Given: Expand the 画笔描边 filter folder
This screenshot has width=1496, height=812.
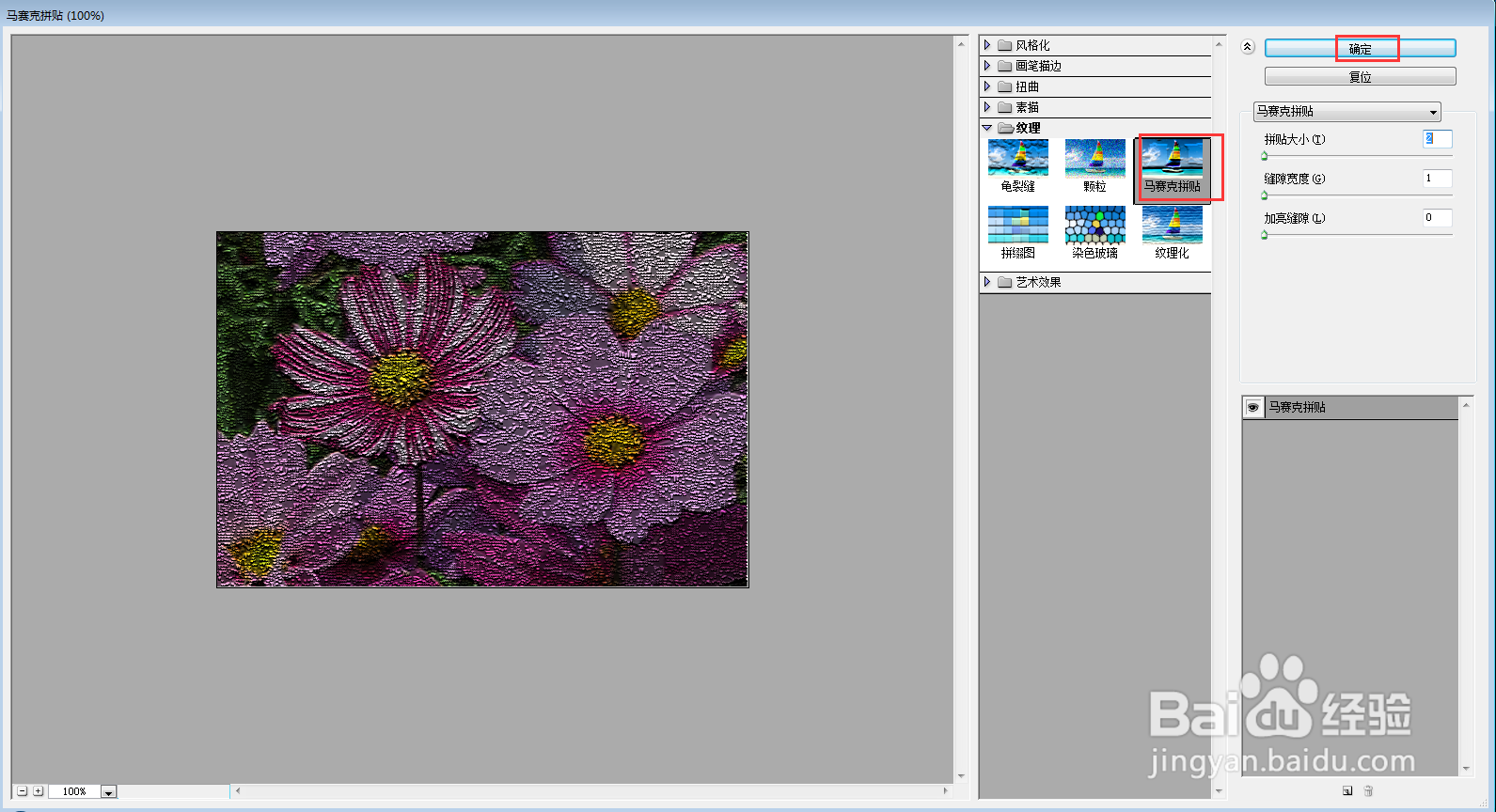Looking at the screenshot, I should click(x=987, y=66).
